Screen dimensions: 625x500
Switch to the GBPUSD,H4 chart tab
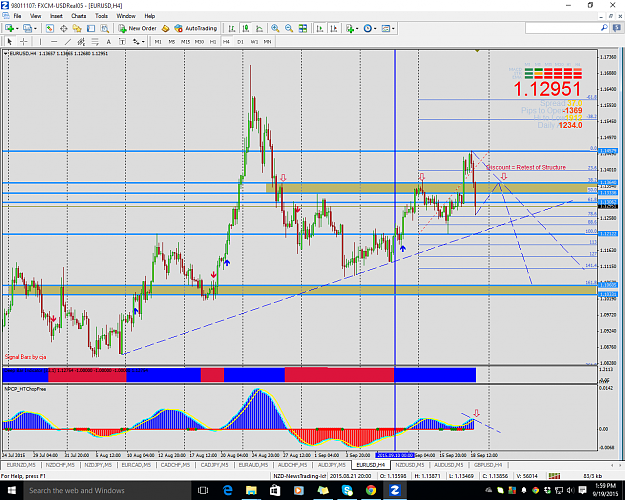[x=488, y=465]
